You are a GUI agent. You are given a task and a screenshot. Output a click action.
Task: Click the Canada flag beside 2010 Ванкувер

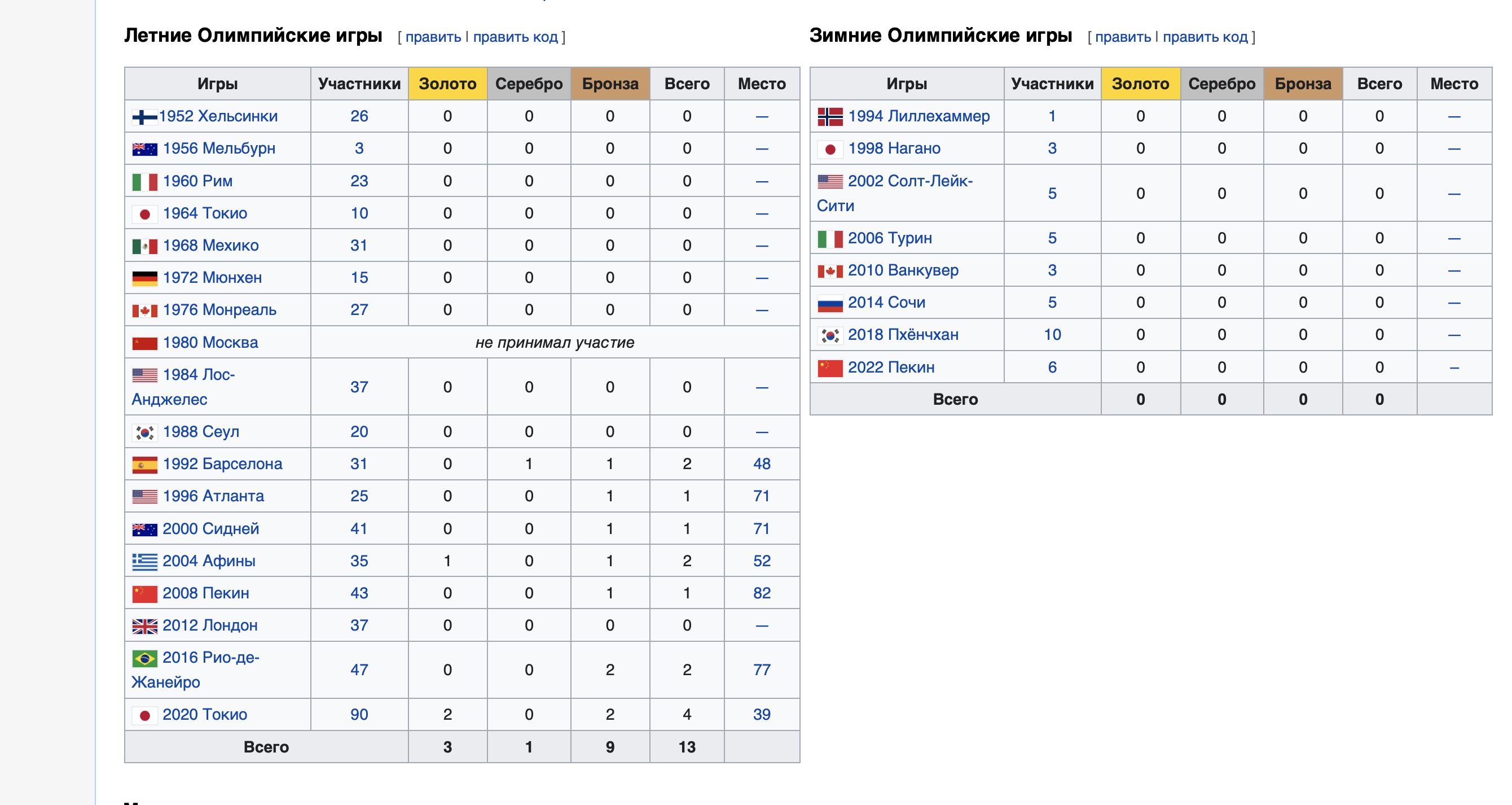point(830,272)
